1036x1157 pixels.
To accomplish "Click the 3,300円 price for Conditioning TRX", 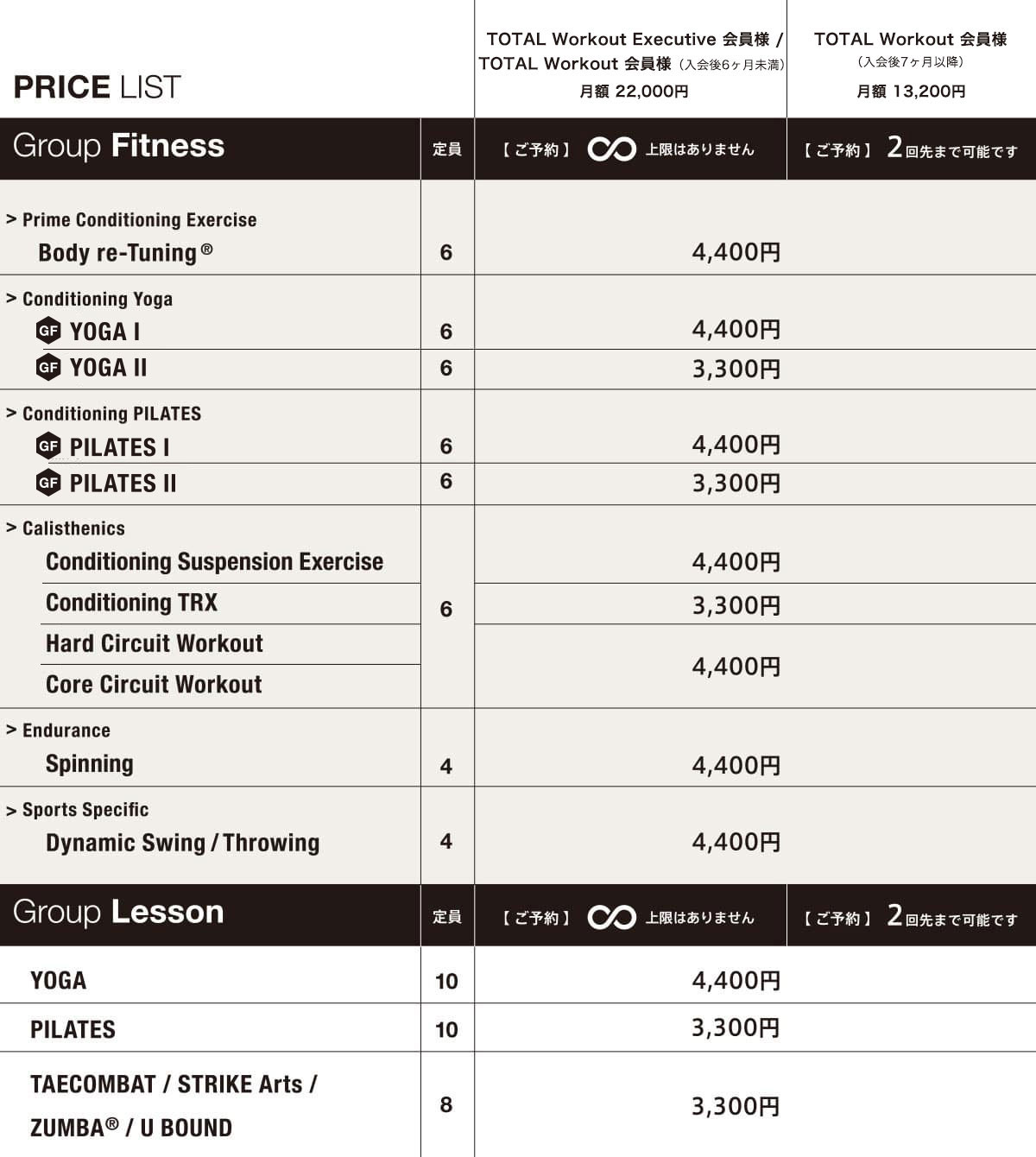I will pos(736,605).
